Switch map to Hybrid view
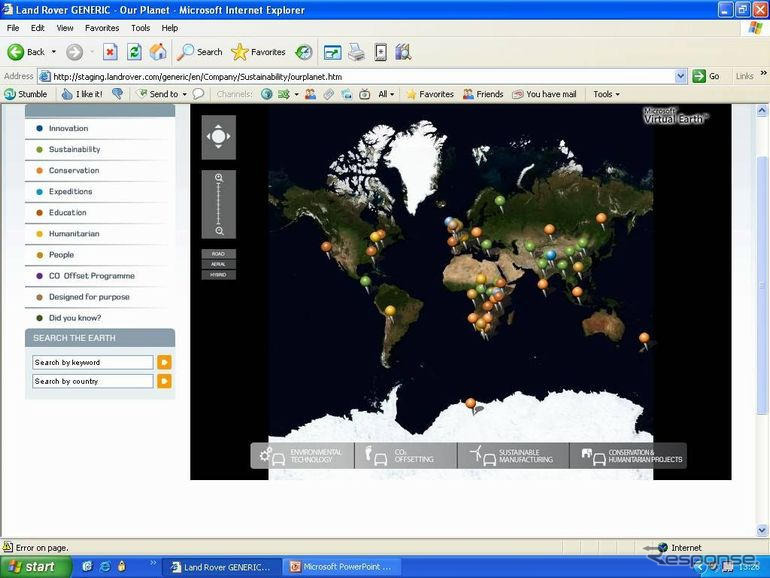This screenshot has height=578, width=770. tap(218, 274)
